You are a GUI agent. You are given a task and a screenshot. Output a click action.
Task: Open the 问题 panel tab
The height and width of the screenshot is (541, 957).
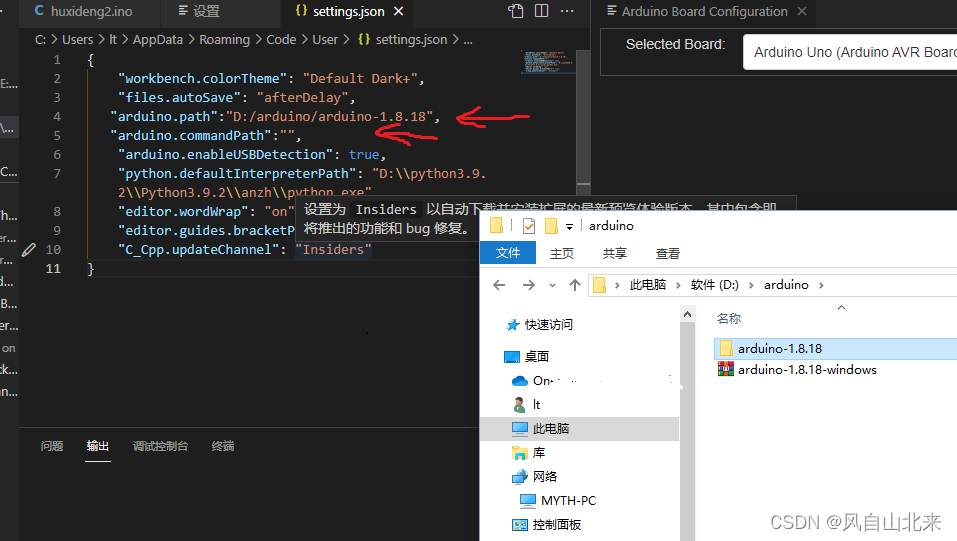(x=52, y=446)
